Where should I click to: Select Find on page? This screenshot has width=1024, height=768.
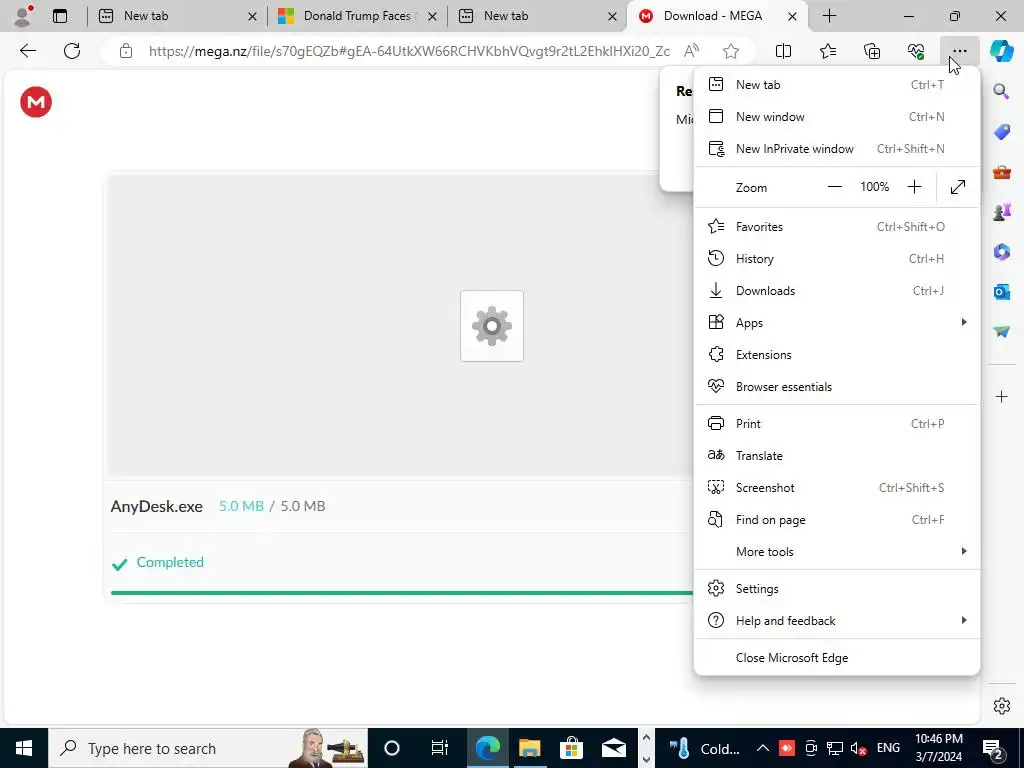tap(837, 520)
